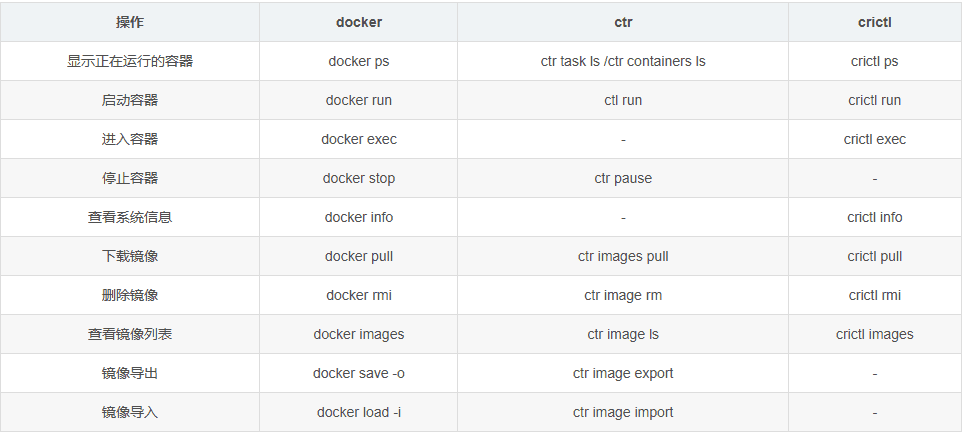Image resolution: width=966 pixels, height=435 pixels.
Task: Select the "crictl run" cell
Action: (874, 100)
